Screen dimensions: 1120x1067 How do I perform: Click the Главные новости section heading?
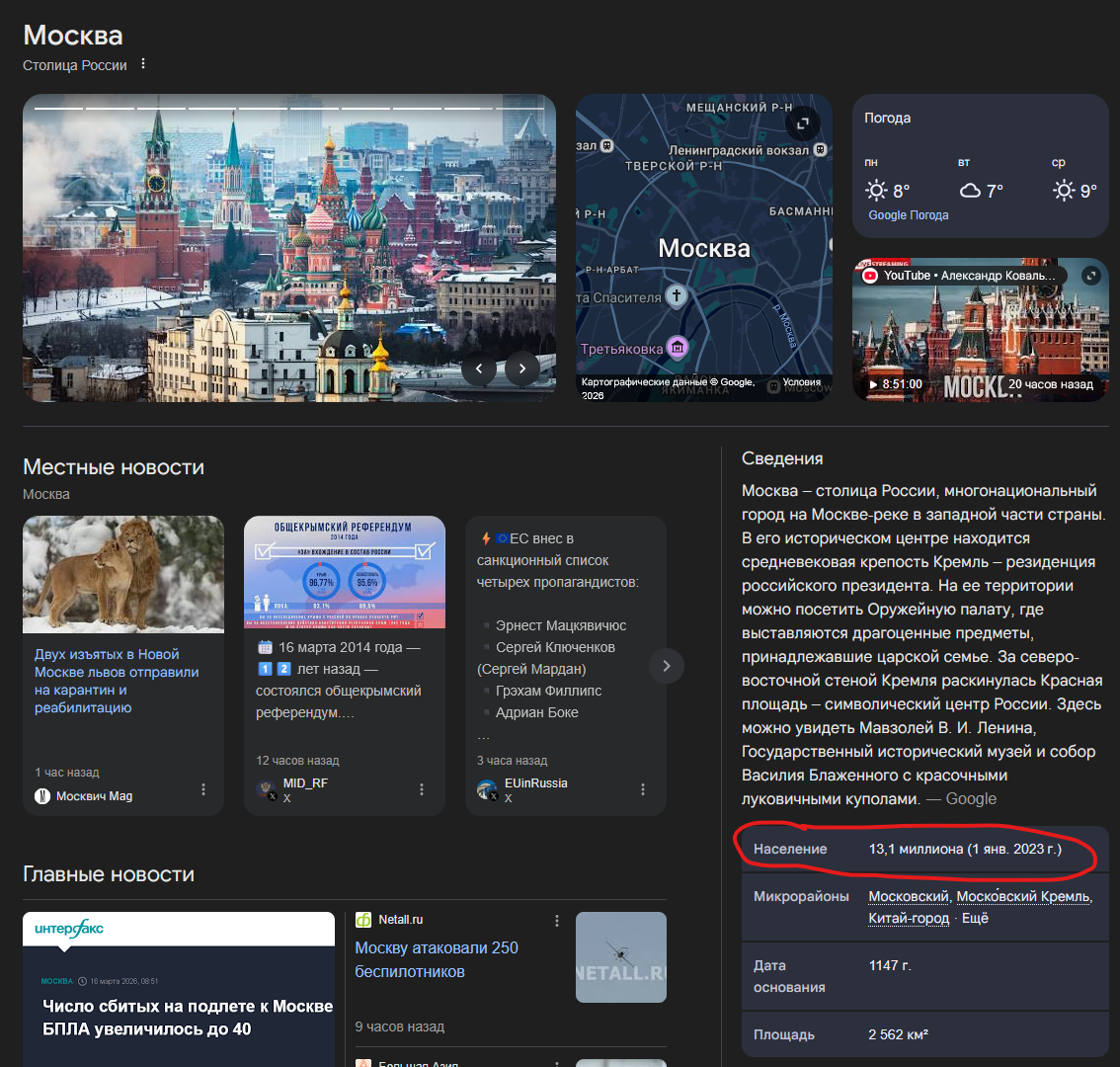point(109,874)
